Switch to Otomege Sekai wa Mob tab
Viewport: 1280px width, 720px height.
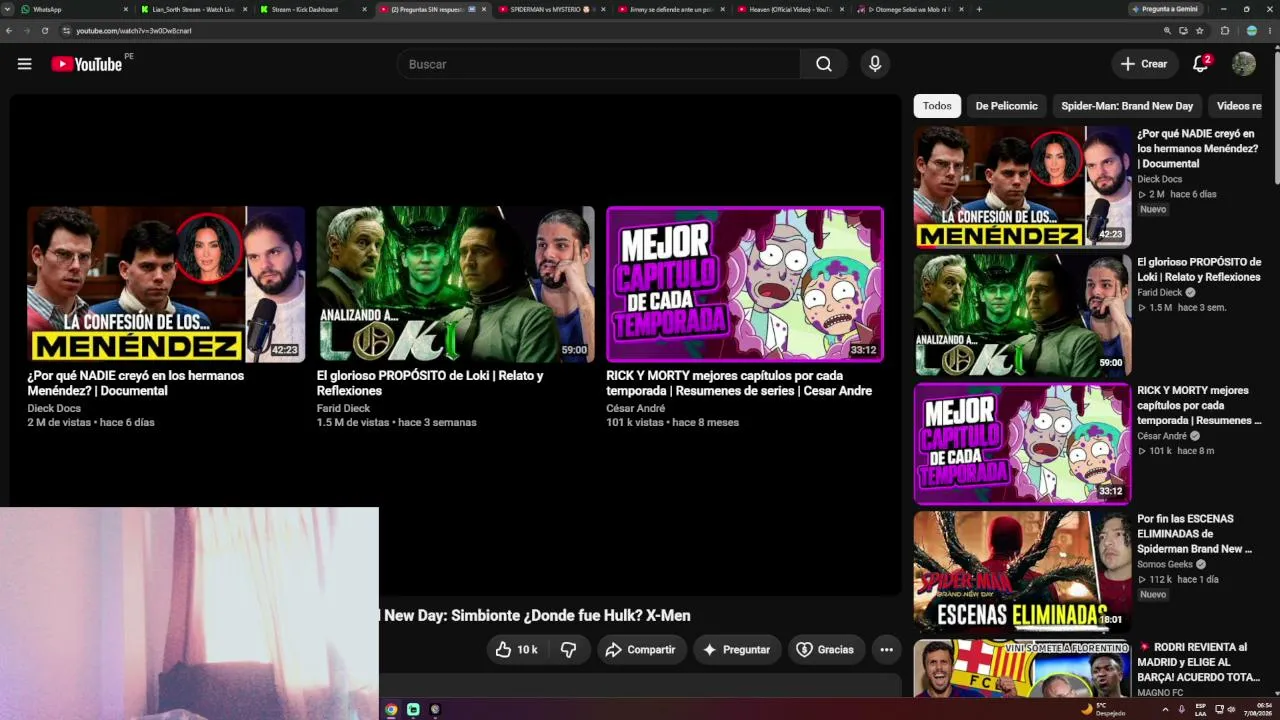(910, 9)
